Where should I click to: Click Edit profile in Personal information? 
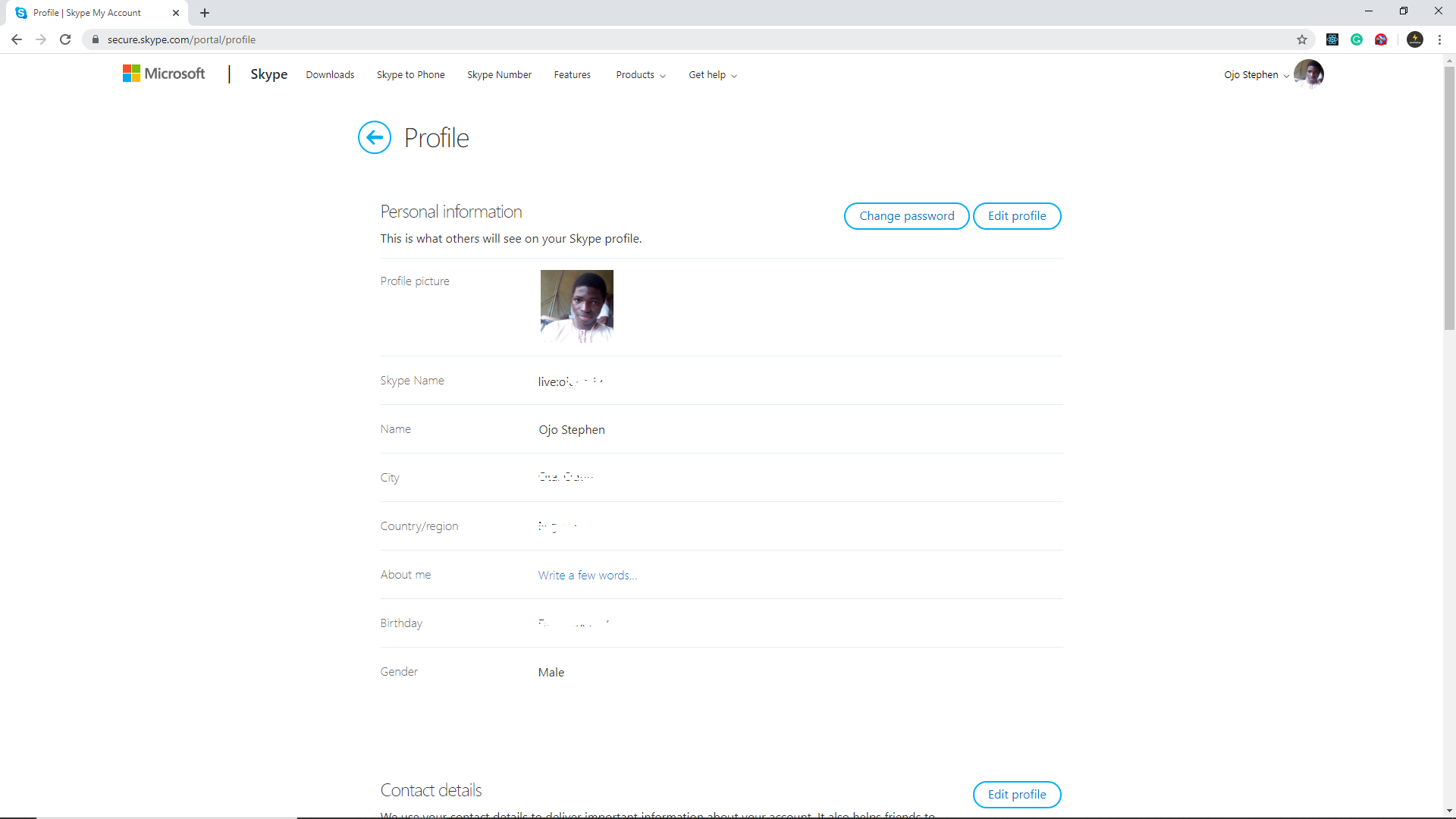coord(1017,216)
